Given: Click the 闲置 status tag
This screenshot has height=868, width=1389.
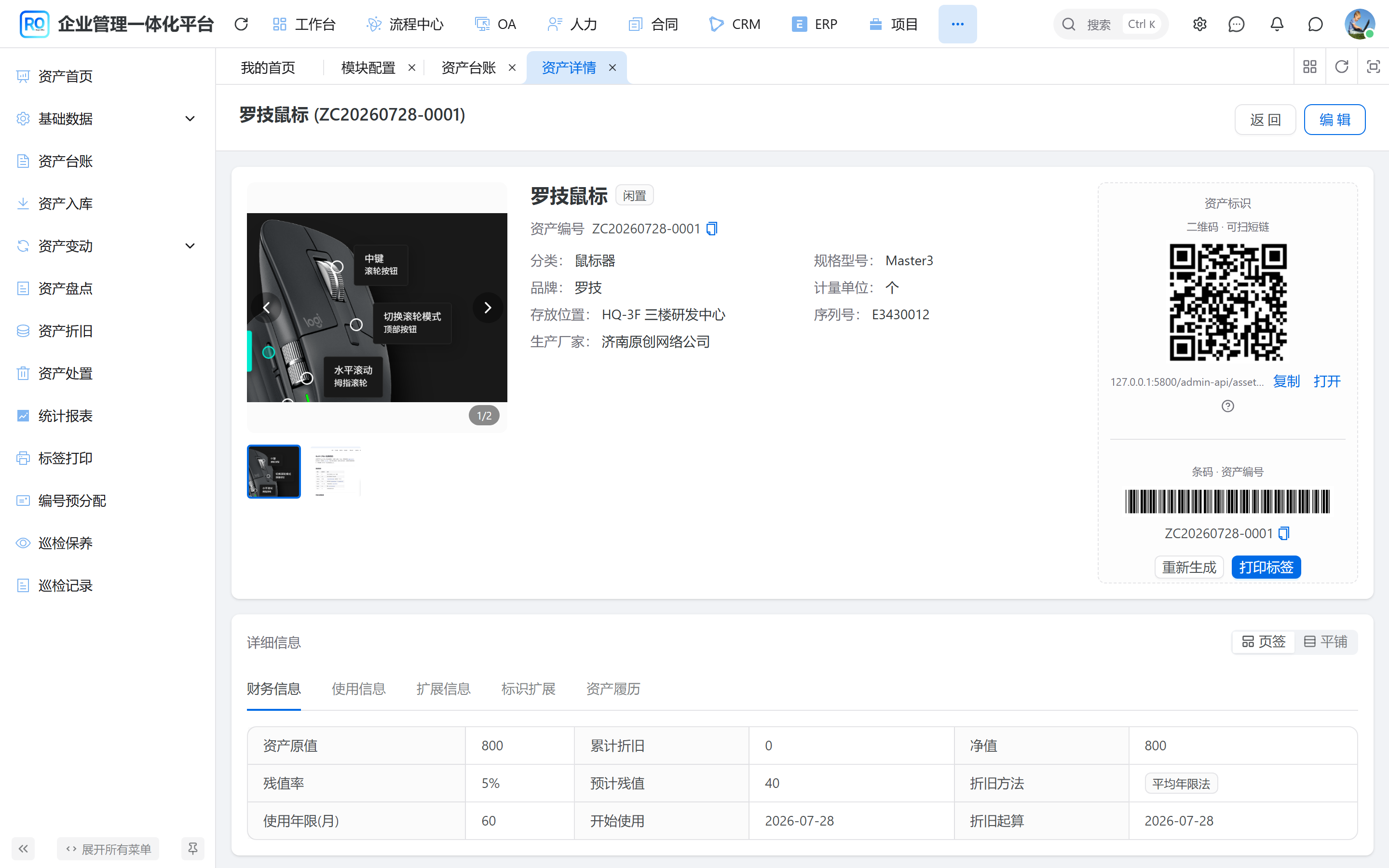Looking at the screenshot, I should (634, 196).
